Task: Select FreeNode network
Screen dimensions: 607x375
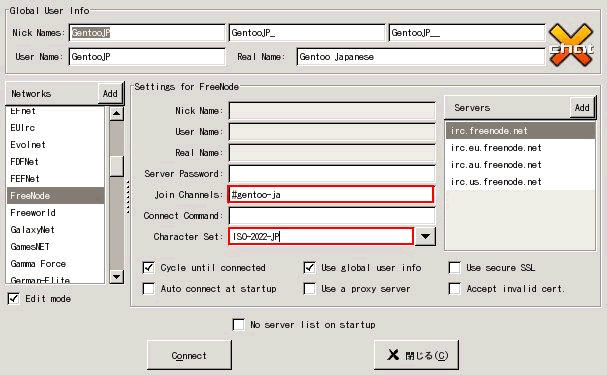Action: point(55,196)
